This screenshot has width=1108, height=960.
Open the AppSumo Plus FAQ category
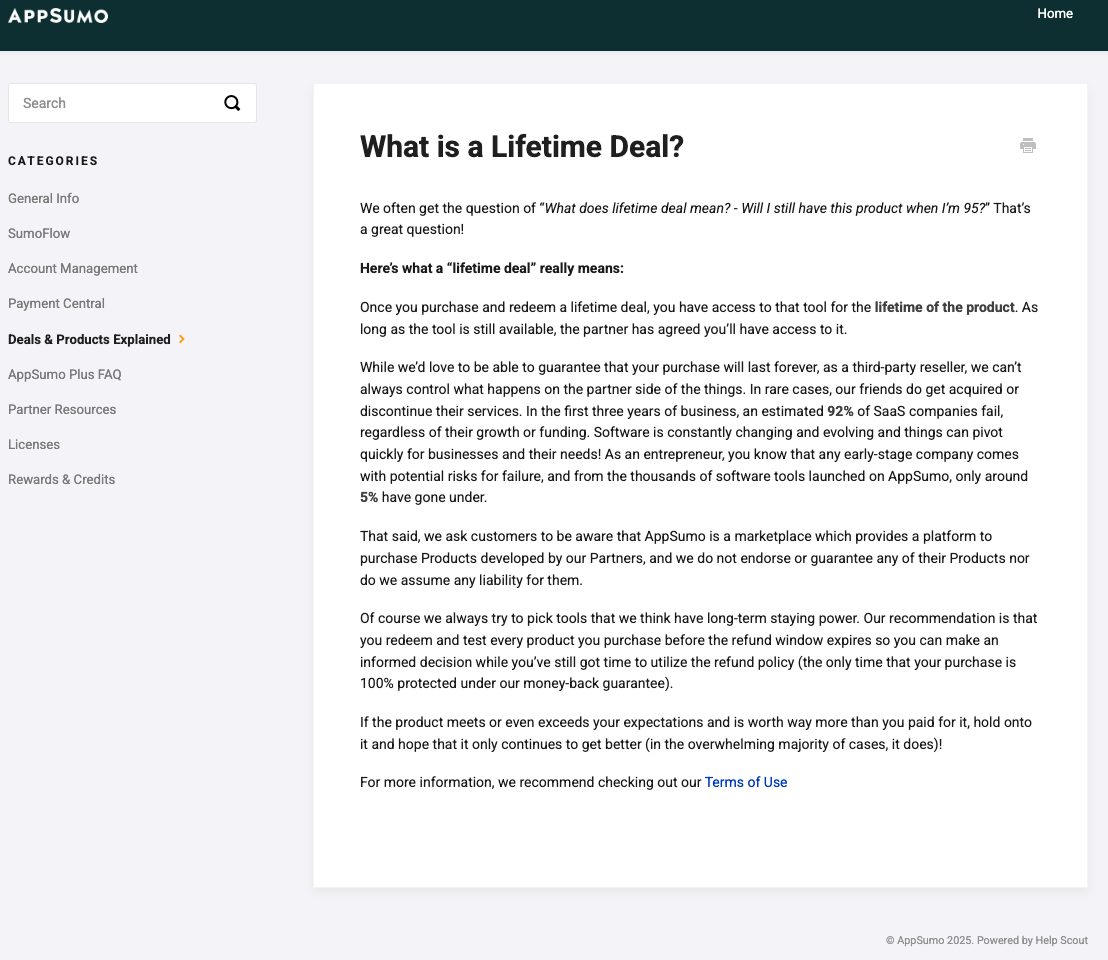coord(65,374)
